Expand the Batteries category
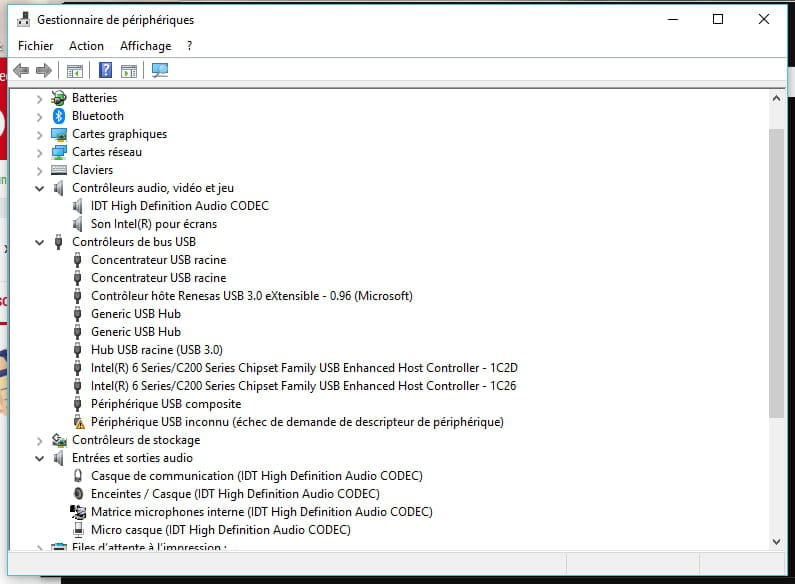The image size is (795, 584). 40,98
